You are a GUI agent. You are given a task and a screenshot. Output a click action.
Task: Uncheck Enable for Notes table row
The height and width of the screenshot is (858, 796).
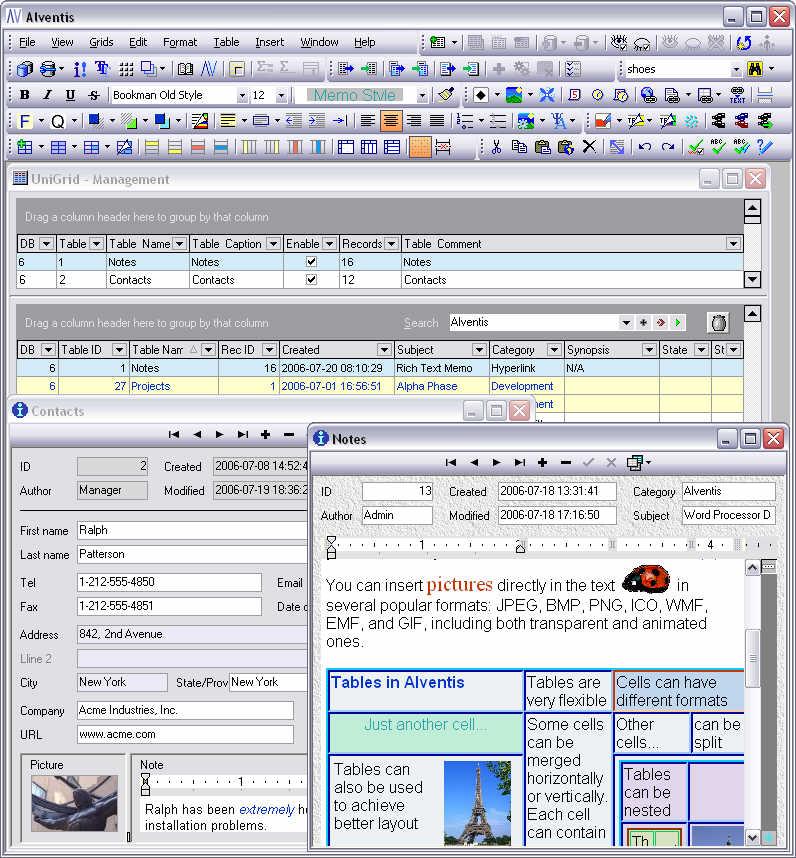(311, 262)
